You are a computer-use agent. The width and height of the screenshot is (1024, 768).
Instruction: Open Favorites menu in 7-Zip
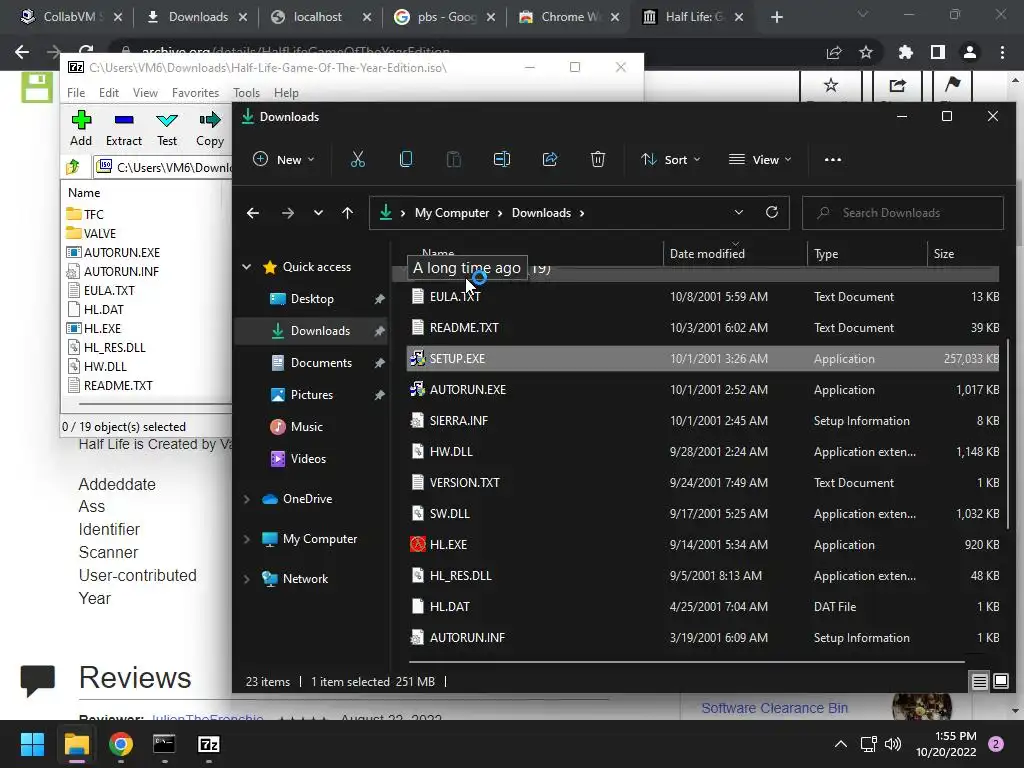click(195, 93)
